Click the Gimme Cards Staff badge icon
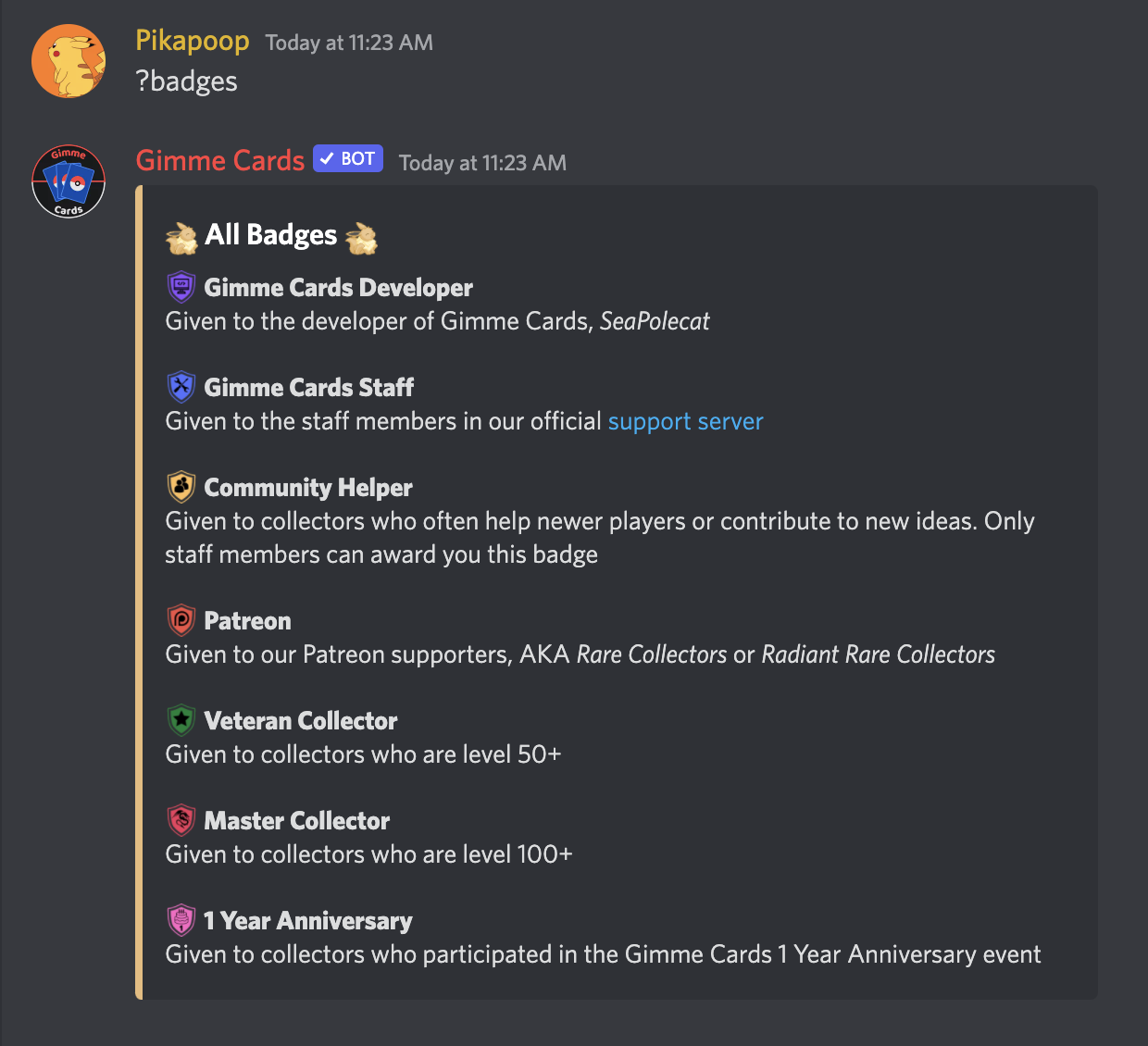 click(x=181, y=387)
